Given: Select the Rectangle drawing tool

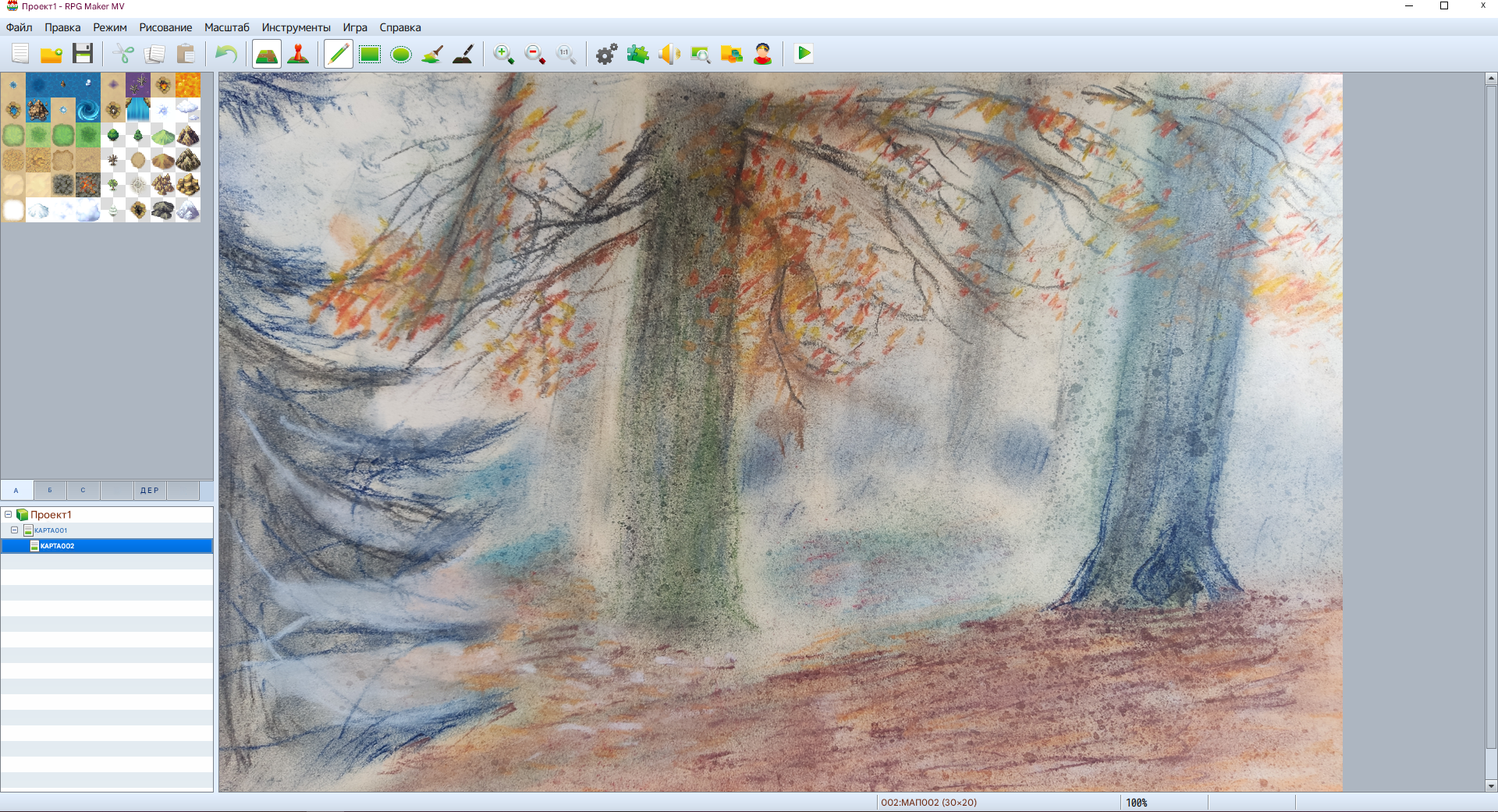Looking at the screenshot, I should tap(370, 54).
